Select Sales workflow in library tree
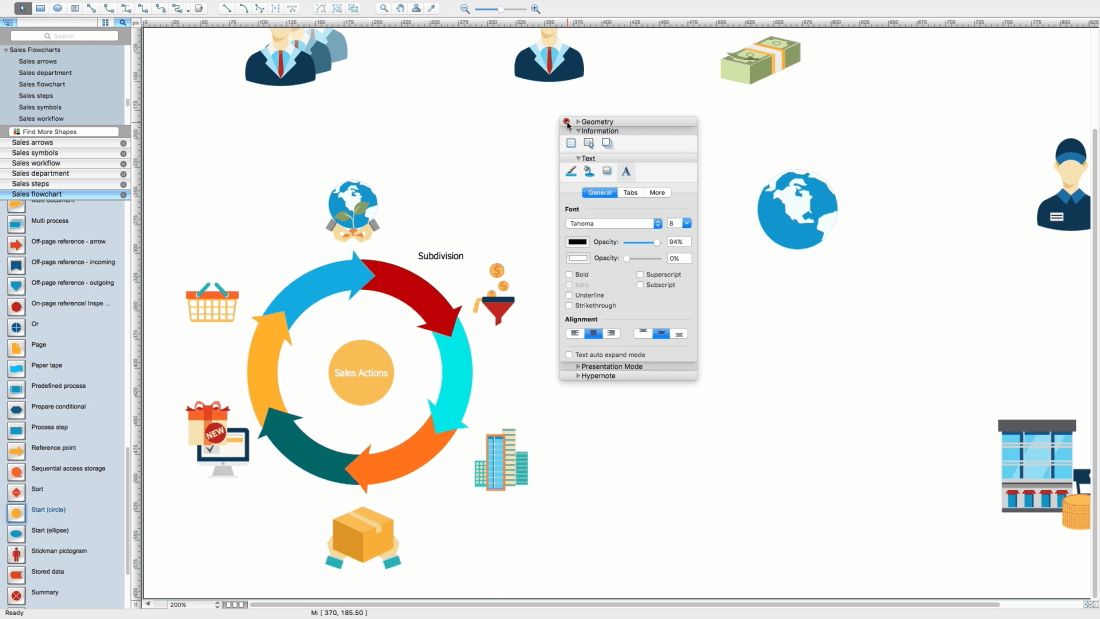The image size is (1100, 619). click(41, 119)
